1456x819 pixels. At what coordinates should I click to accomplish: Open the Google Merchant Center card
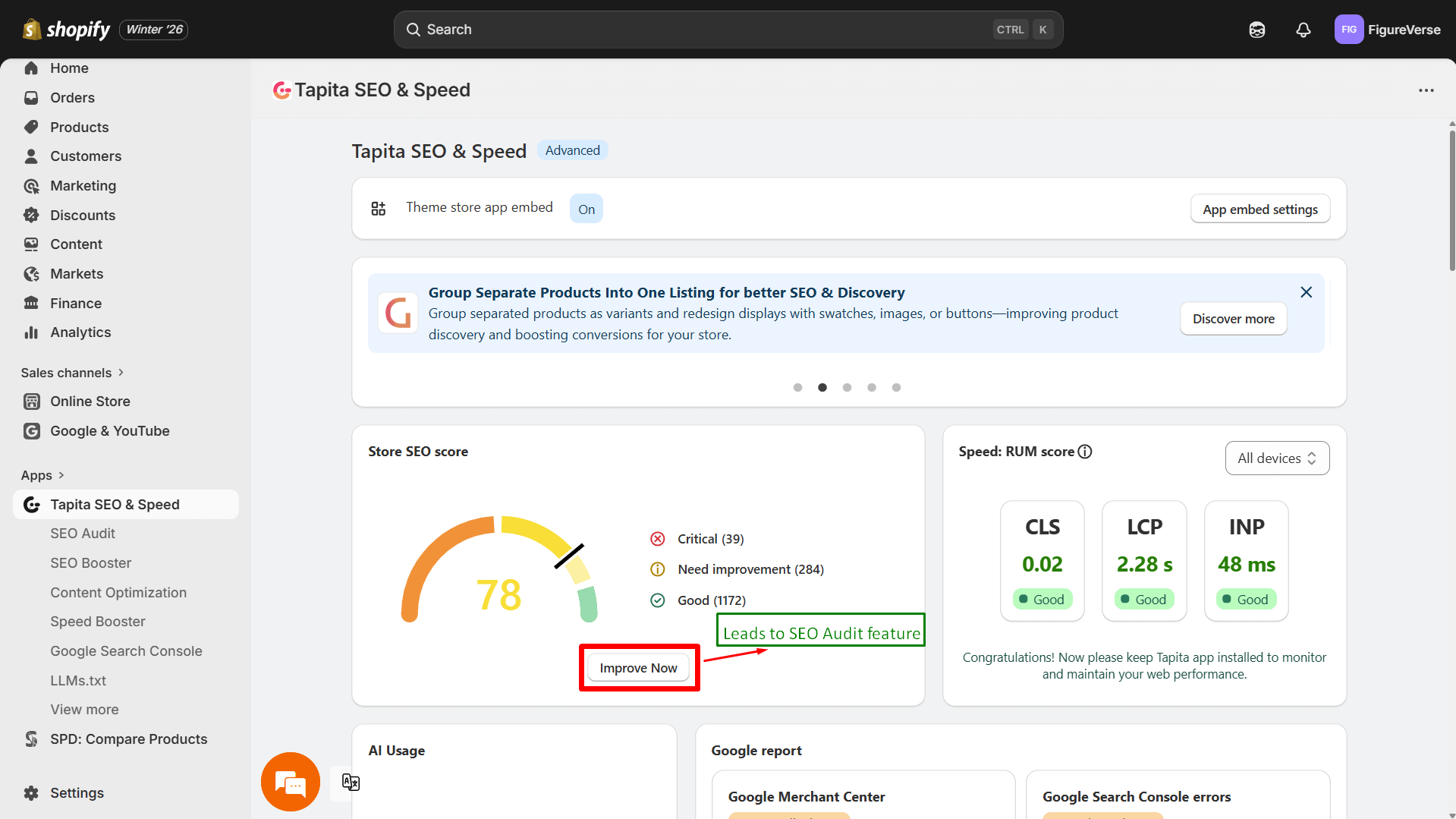(x=863, y=795)
